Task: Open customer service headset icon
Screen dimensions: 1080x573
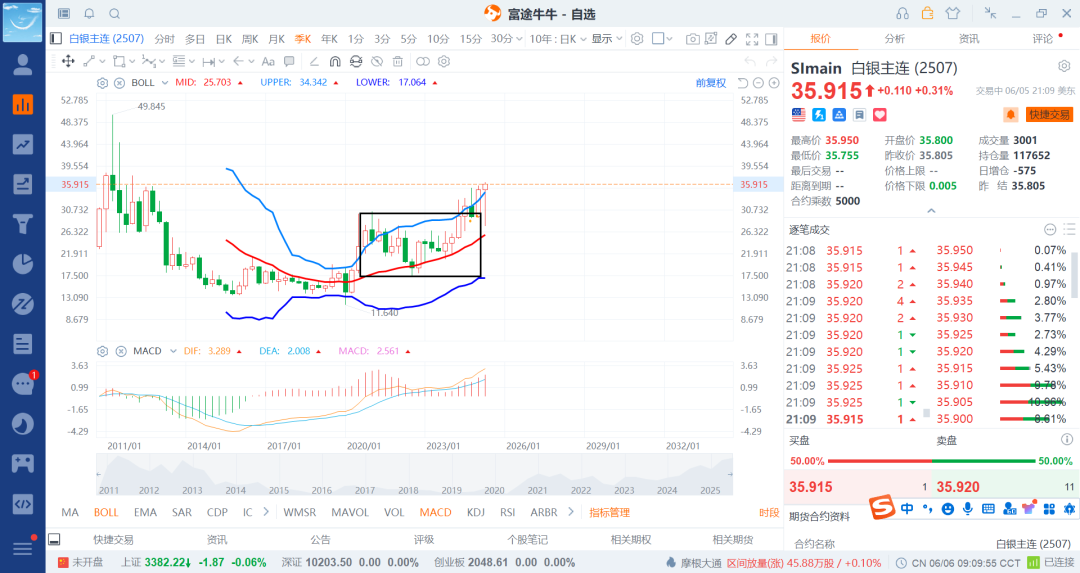Action: click(902, 14)
